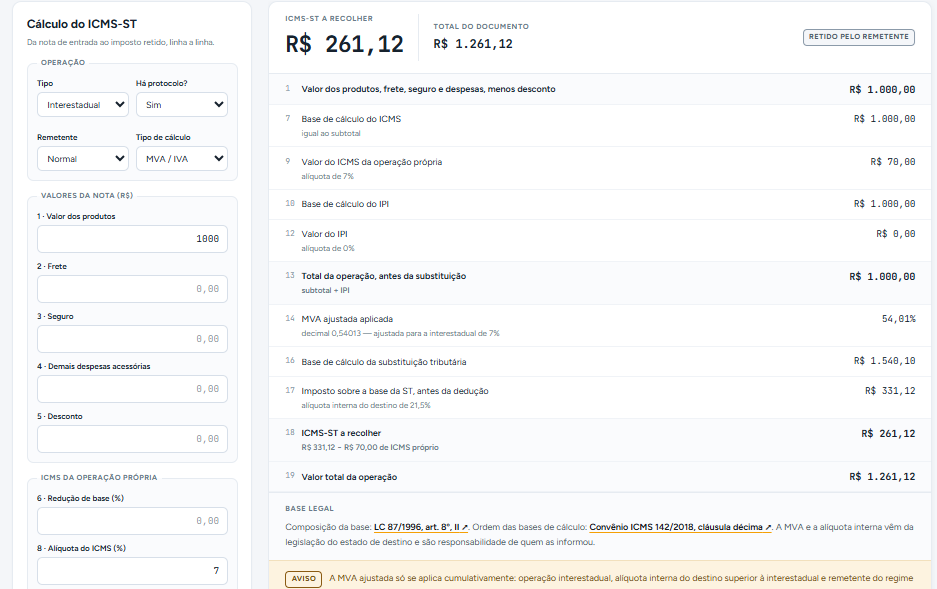Select row 14 MVA ajustada aplicada
The image size is (937, 589).
602,326
